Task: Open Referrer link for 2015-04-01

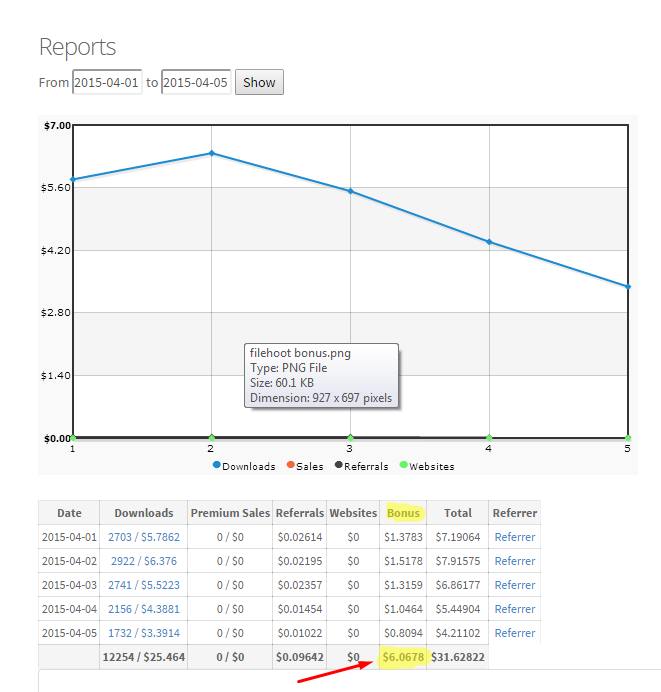Action: tap(515, 537)
